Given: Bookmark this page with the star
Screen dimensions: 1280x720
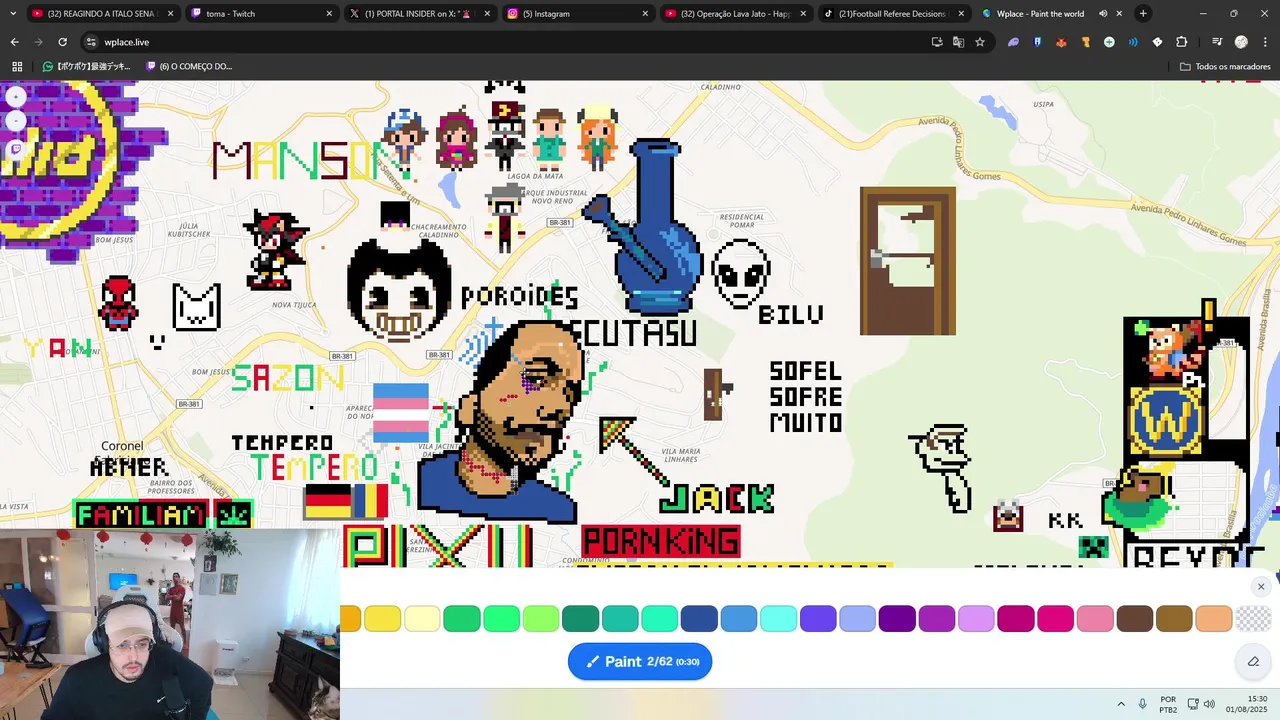Looking at the screenshot, I should click(980, 42).
